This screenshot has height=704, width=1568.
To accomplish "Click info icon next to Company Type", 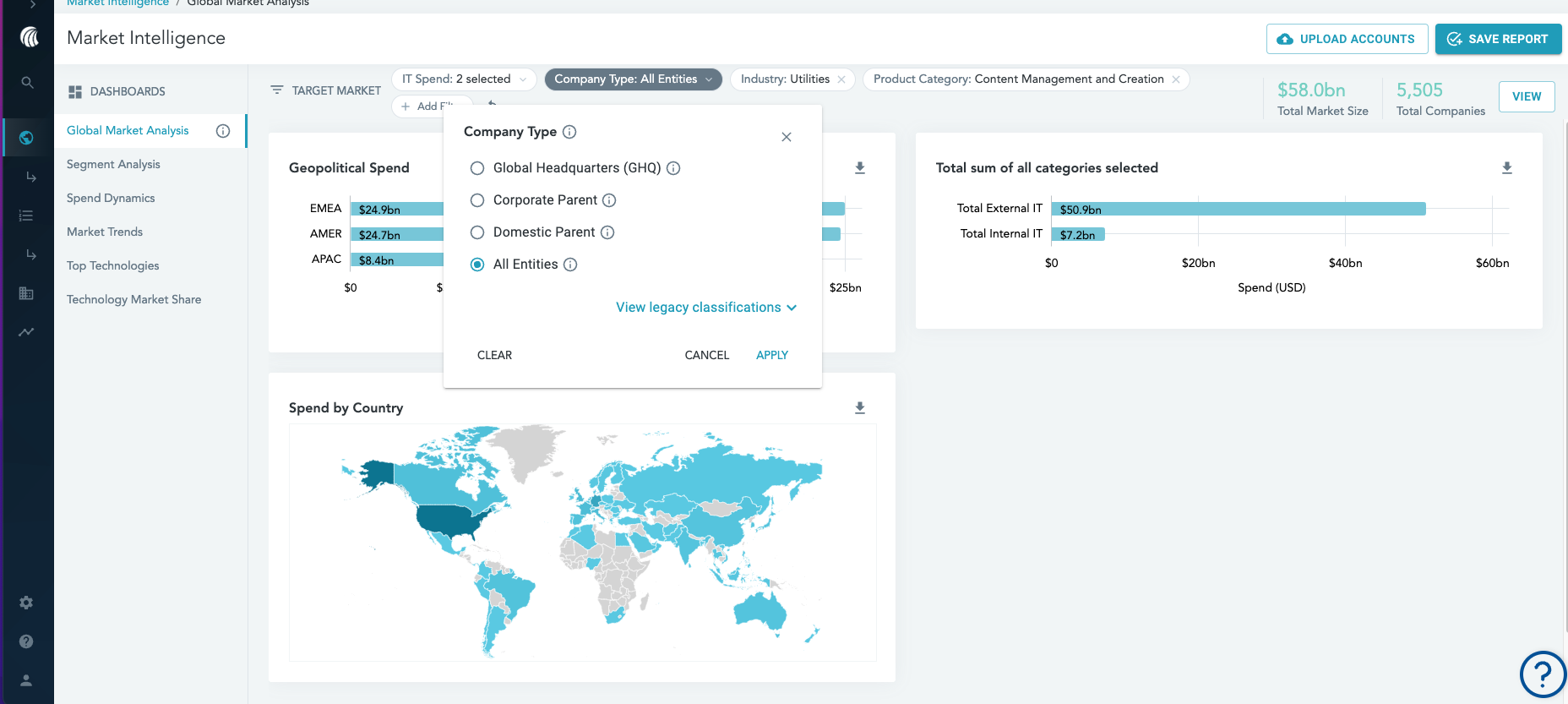I will pyautogui.click(x=569, y=132).
